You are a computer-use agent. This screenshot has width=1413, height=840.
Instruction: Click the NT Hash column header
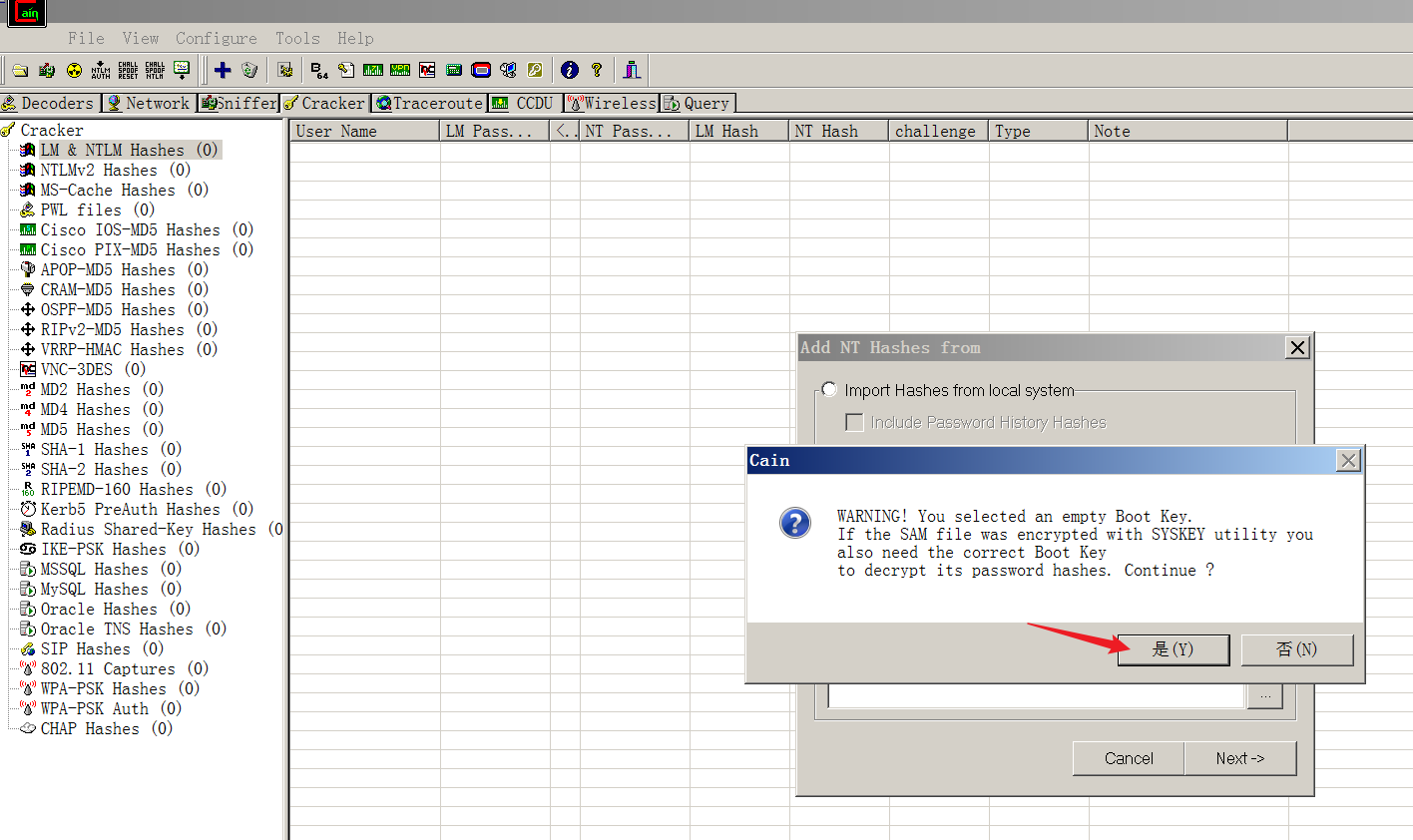coord(838,131)
